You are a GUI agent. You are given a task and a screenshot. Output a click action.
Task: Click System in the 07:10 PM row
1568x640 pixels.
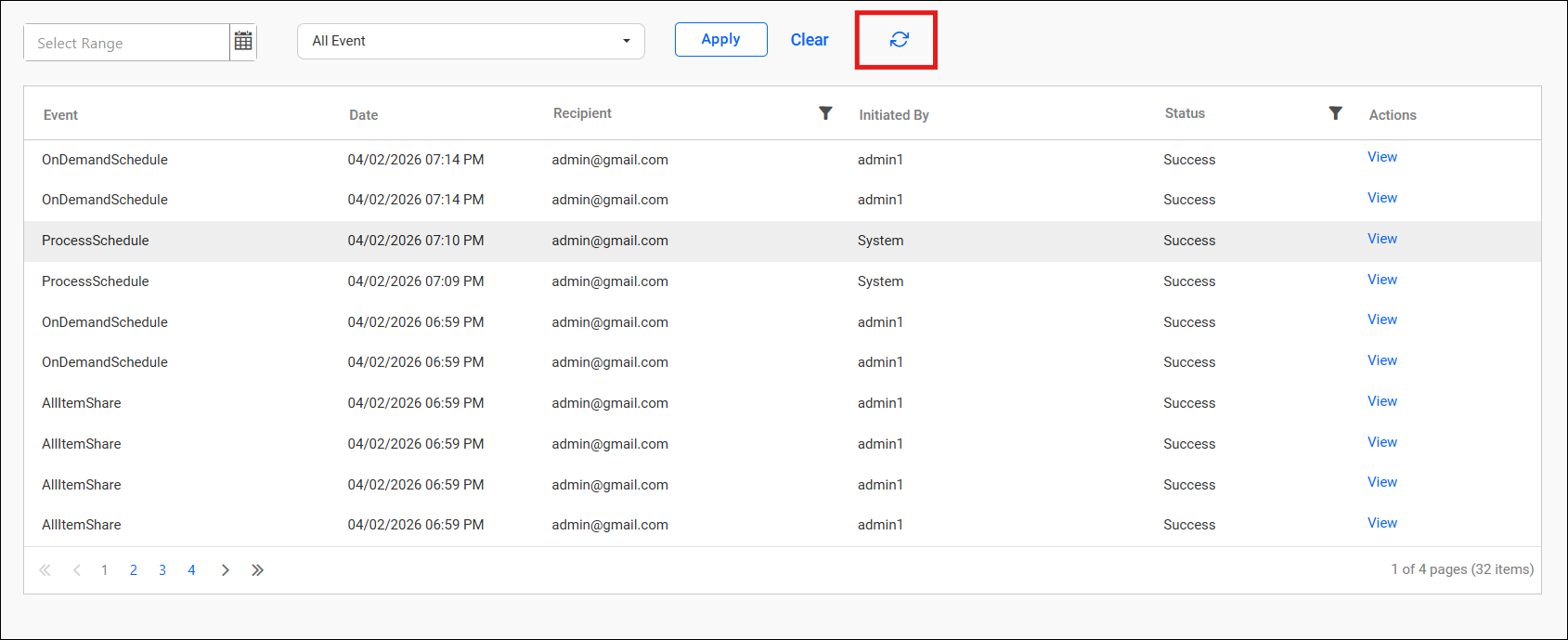880,241
